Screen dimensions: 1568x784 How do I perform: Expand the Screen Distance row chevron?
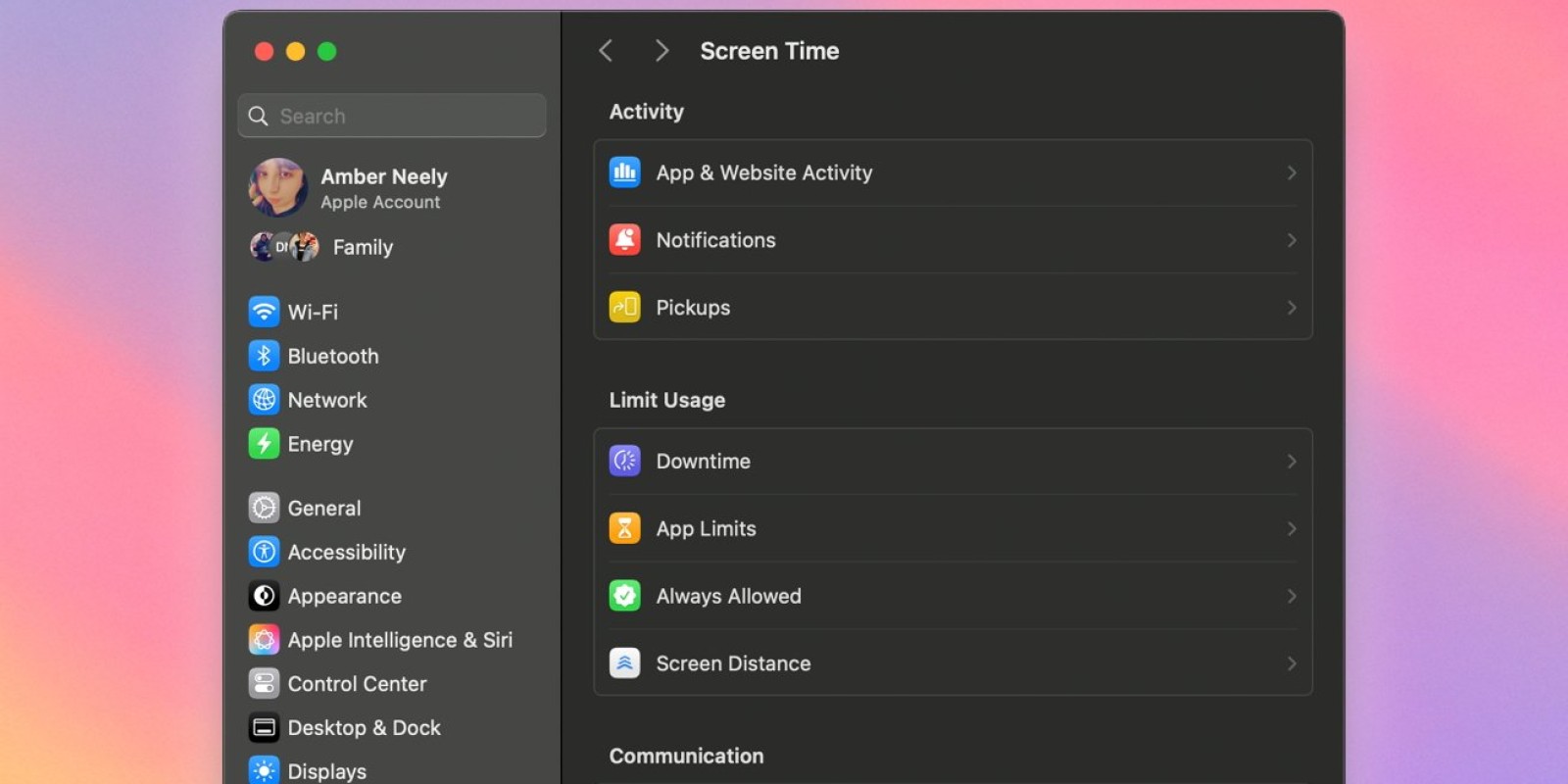1292,663
